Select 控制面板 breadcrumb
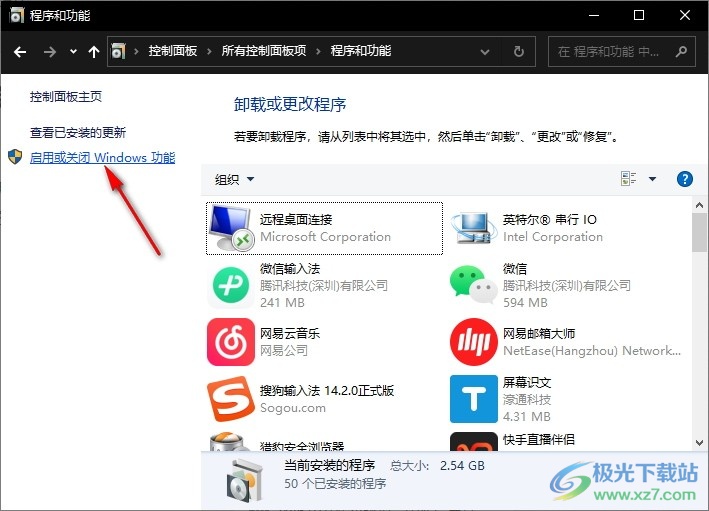709x511 pixels. coord(173,51)
